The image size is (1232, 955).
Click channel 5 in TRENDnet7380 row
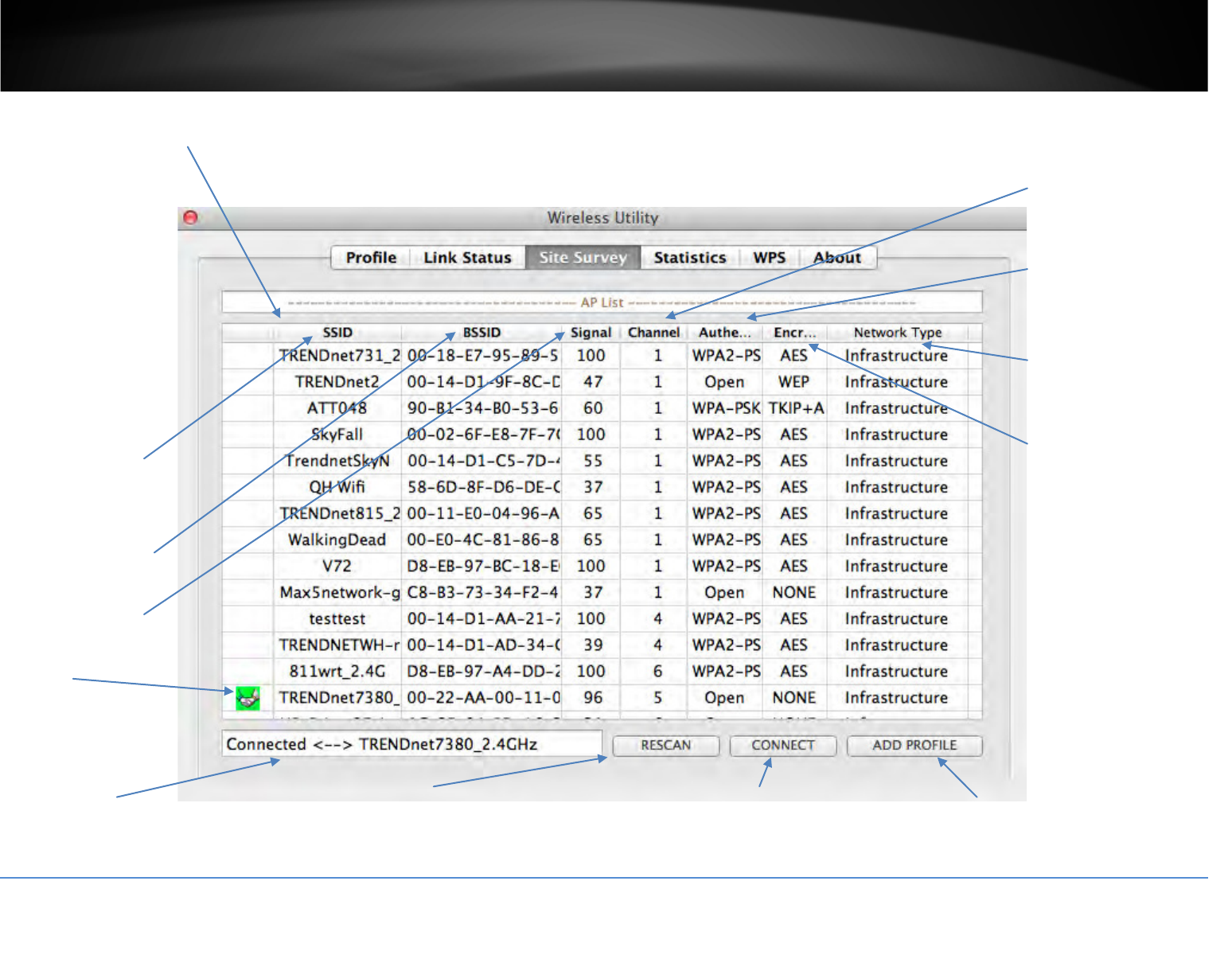click(x=657, y=698)
